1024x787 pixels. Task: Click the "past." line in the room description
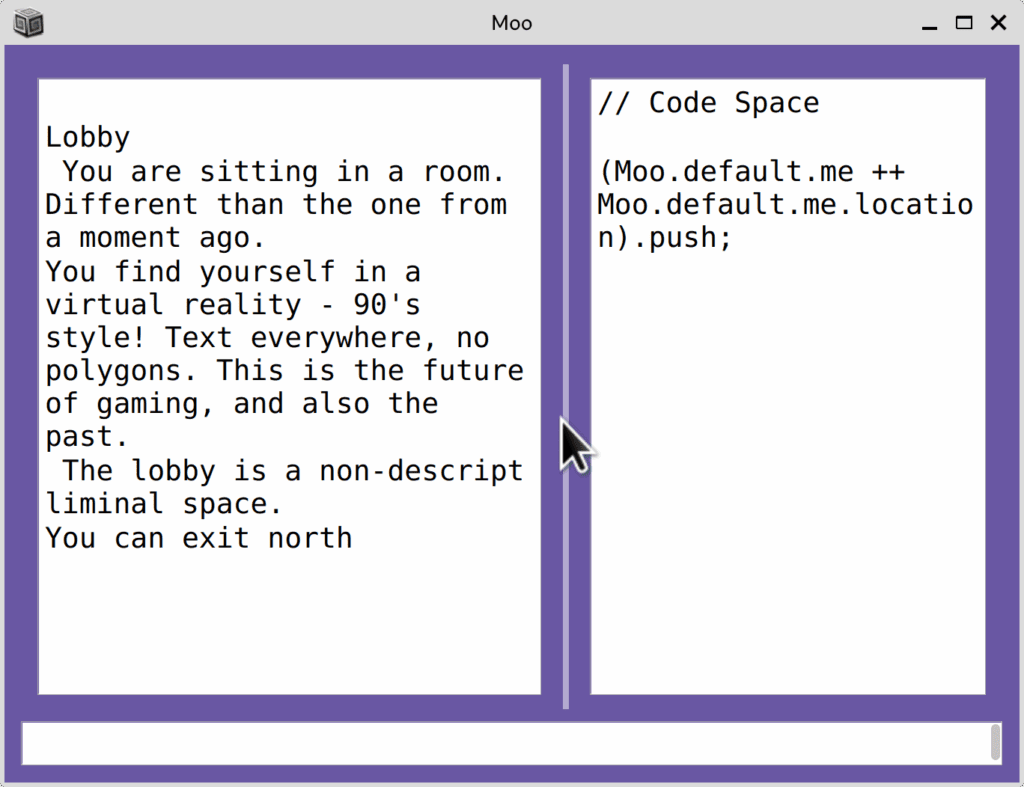tap(87, 438)
